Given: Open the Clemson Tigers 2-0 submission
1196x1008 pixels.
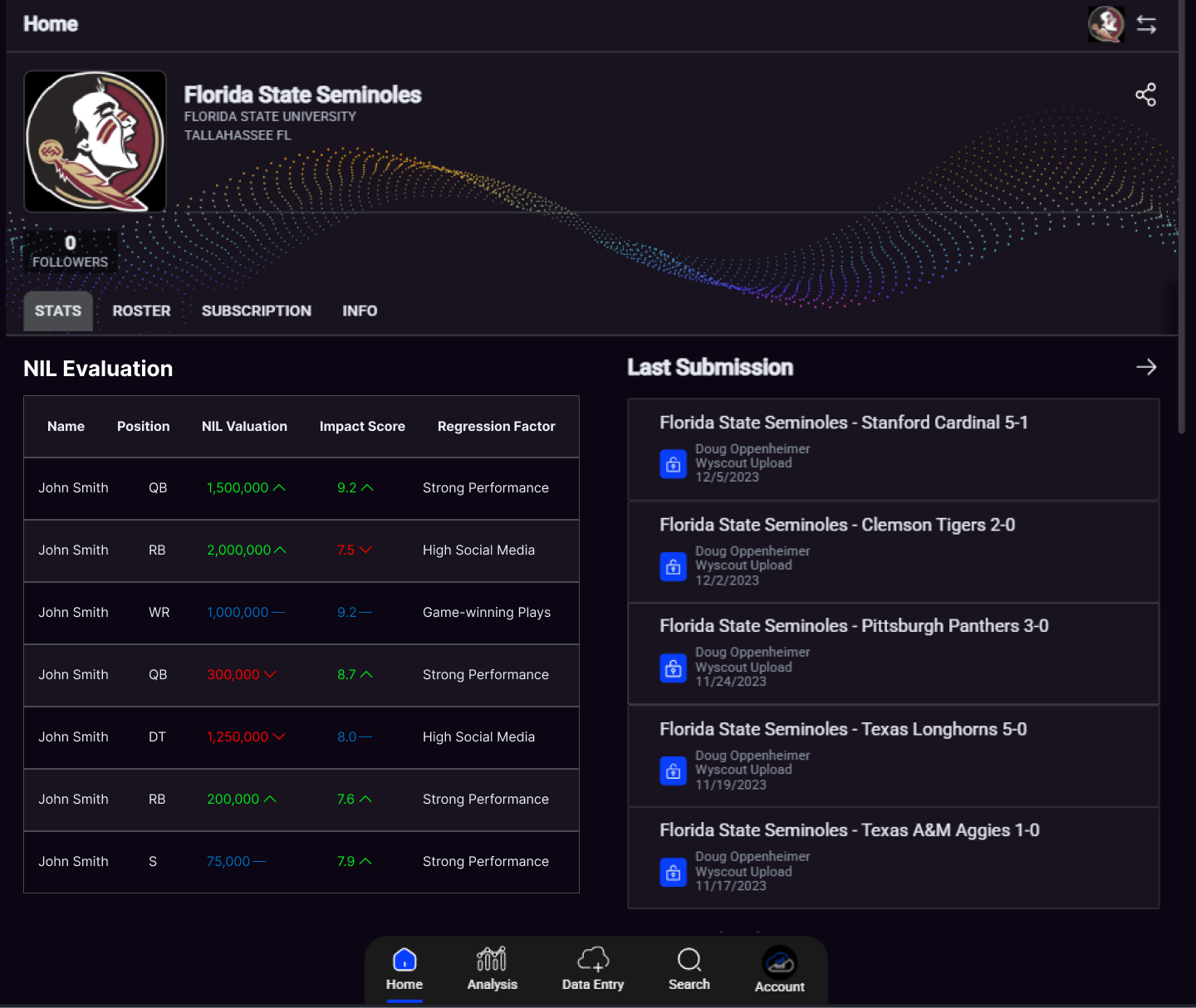Looking at the screenshot, I should point(836,525).
